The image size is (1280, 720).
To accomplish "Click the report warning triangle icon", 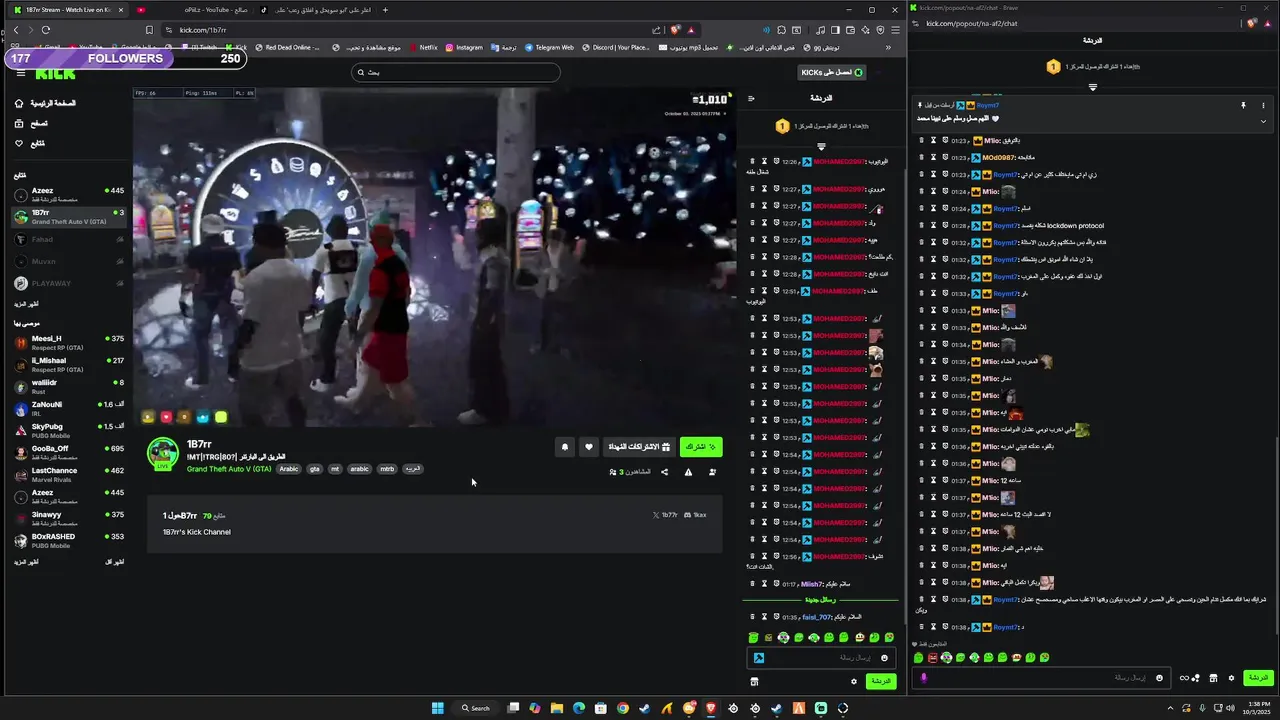I will tap(688, 472).
